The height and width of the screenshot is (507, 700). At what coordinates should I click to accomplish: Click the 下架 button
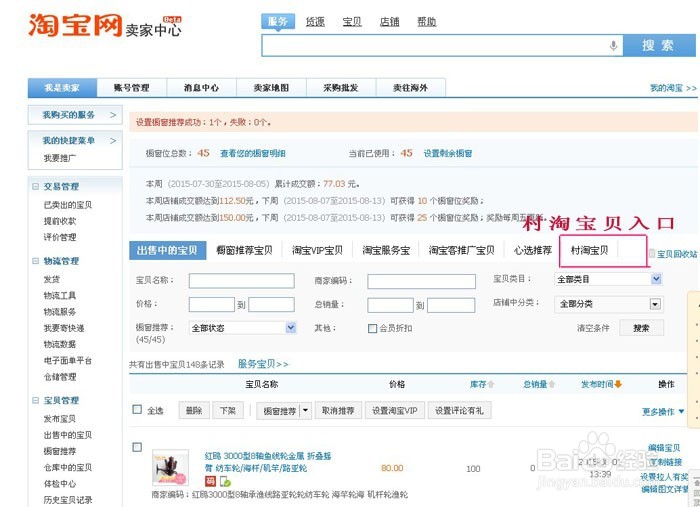point(228,410)
